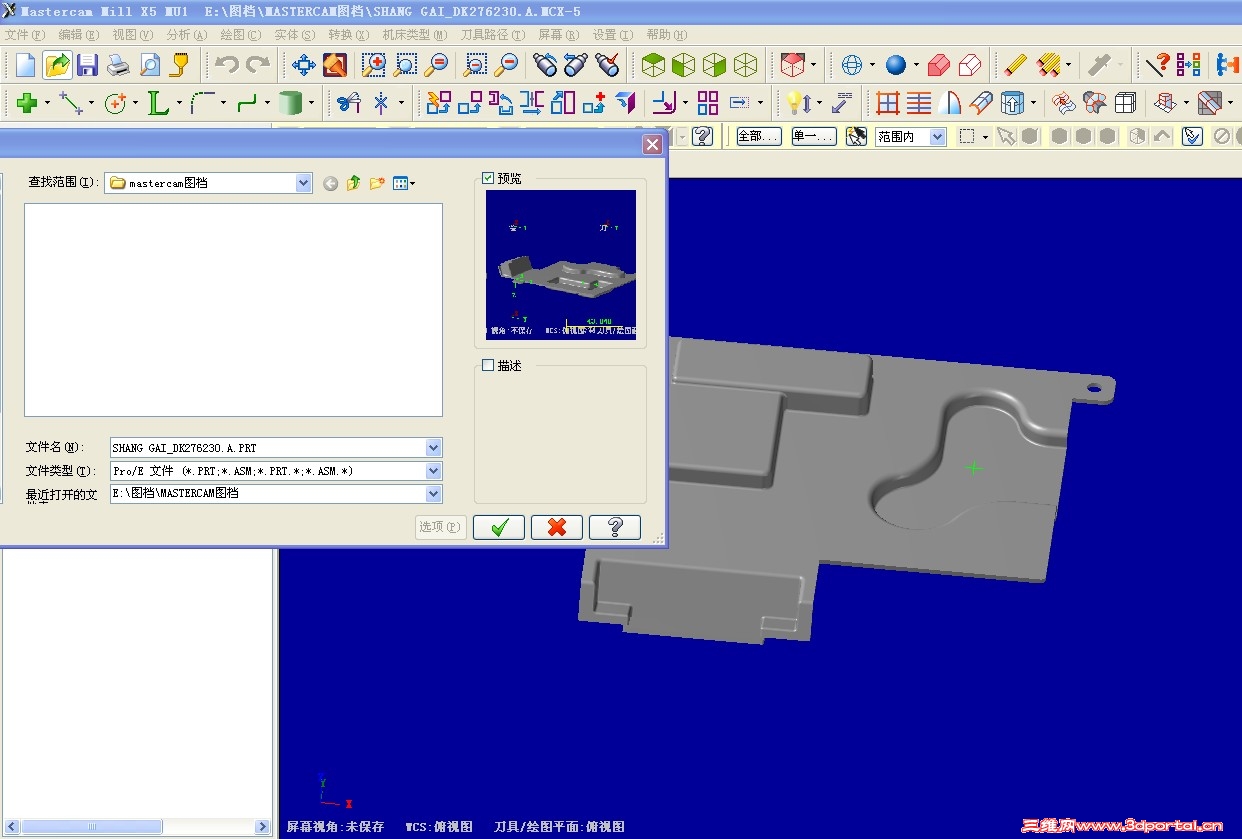Open view menu dropdown in file dialog
Viewport: 1242px width, 839px height.
coord(404,183)
